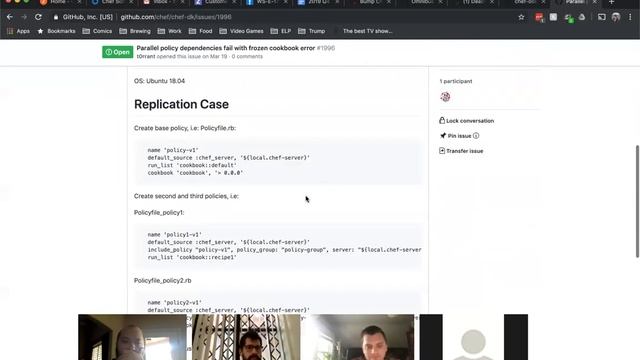Image resolution: width=640 pixels, height=360 pixels.
Task: Open the gray square extension icon
Action: 553,17
